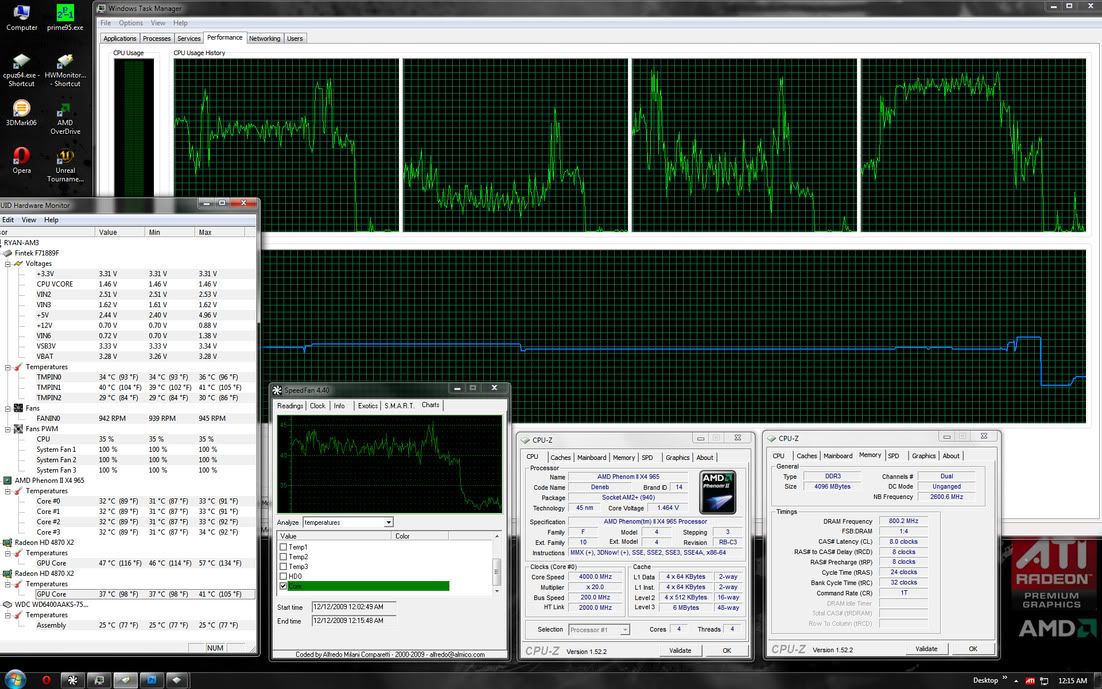This screenshot has height=689, width=1102.
Task: Open the cpuz64.exe desktop shortcut
Action: 21,63
